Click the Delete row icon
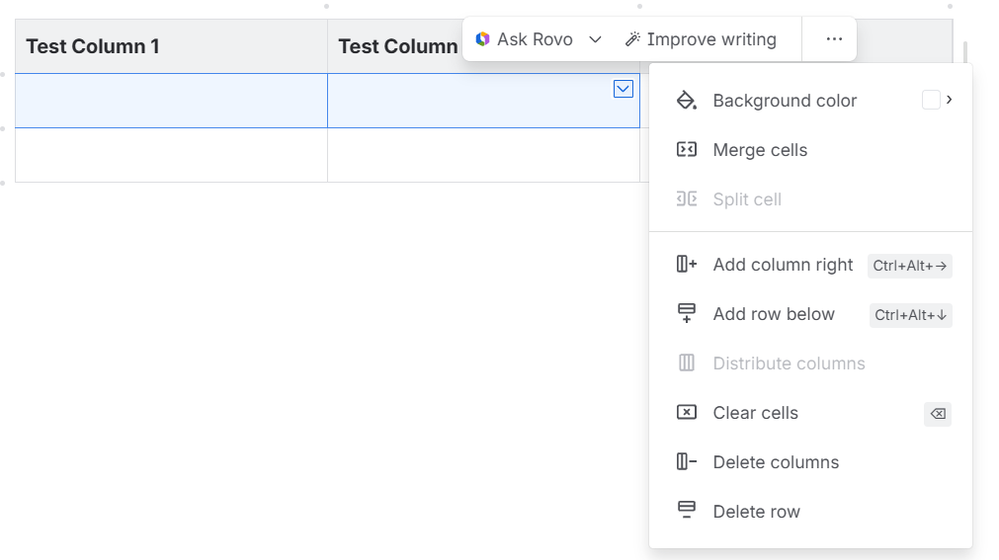 click(x=686, y=511)
